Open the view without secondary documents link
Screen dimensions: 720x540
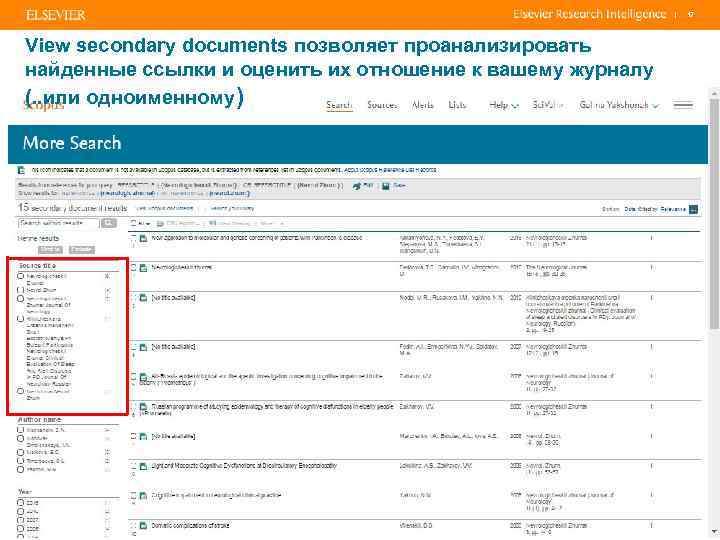pyautogui.click(x=165, y=208)
